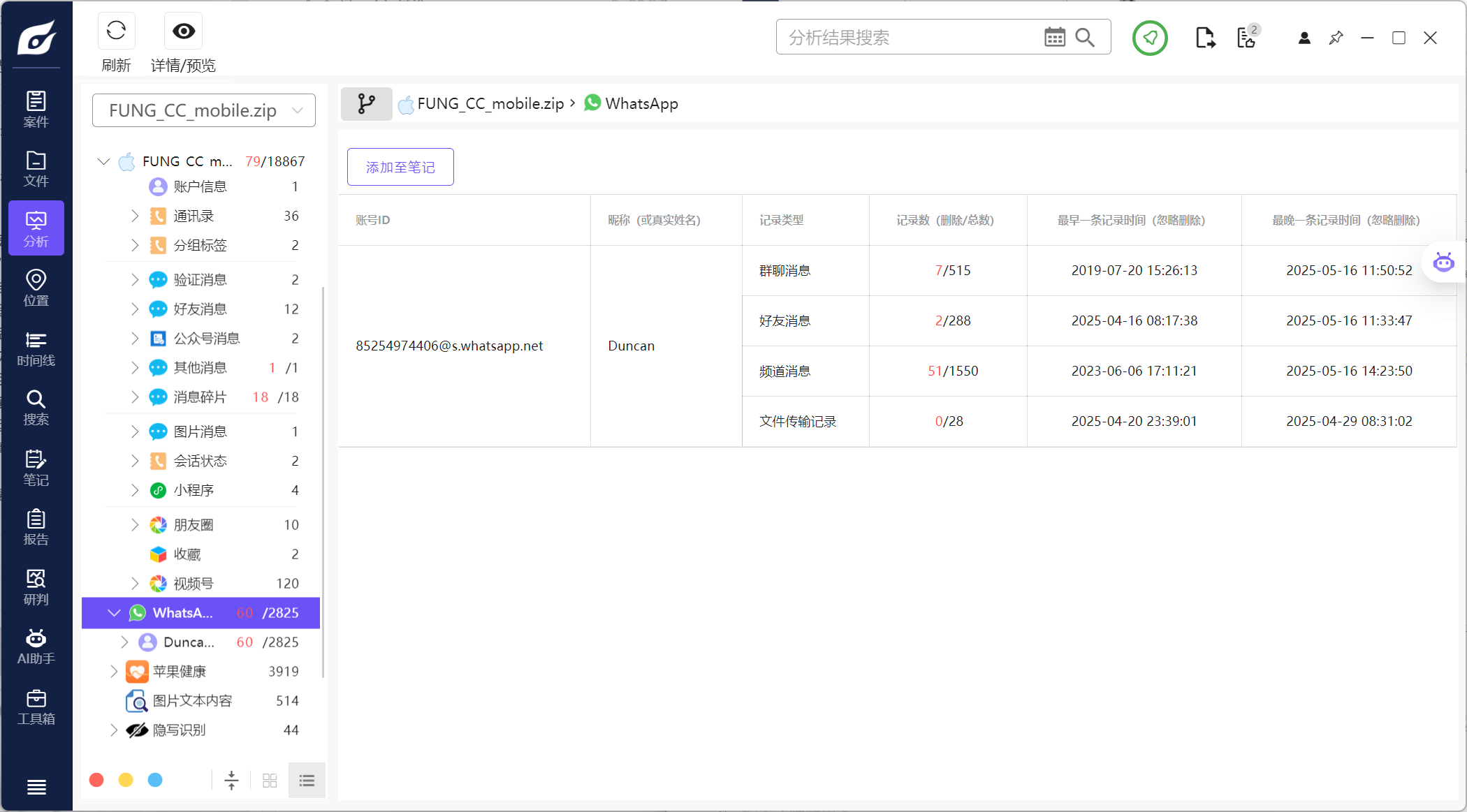Expand the 通讯录 tree node
The width and height of the screenshot is (1467, 812).
(x=135, y=216)
